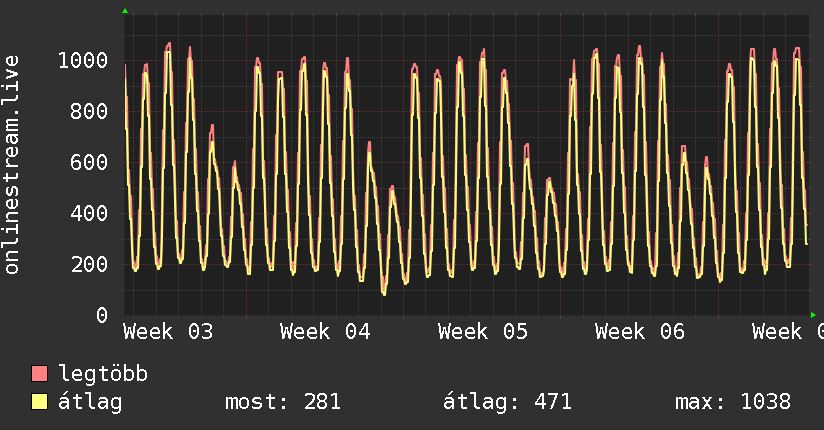Click the 200 y-axis tick label

tap(89, 265)
